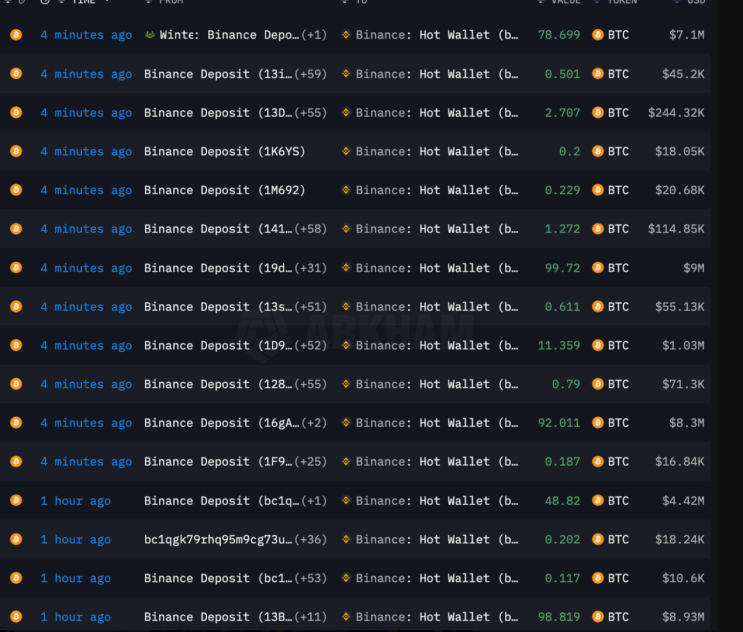Open the Binance Deposit (1K6YS) sender address
The image size is (743, 632).
225,152
